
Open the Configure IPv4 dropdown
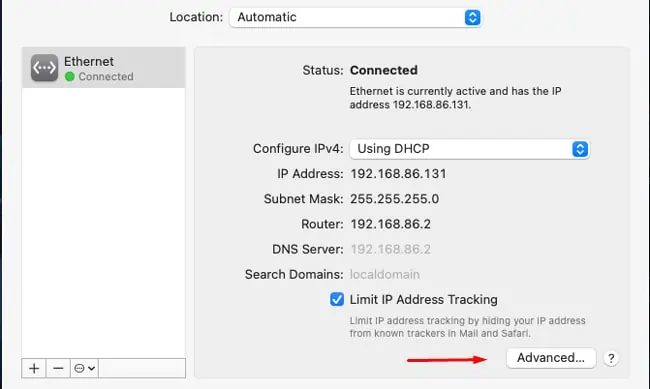(469, 149)
